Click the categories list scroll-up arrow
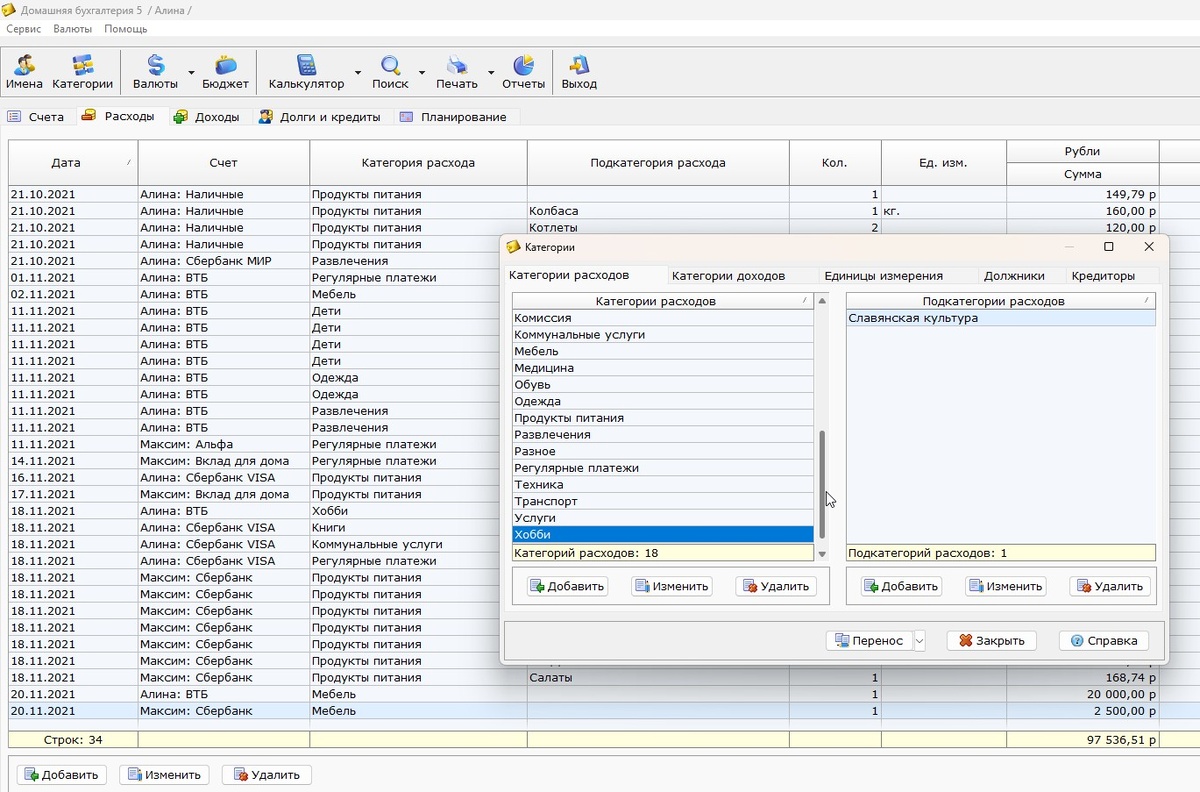1200x792 pixels. tap(822, 301)
